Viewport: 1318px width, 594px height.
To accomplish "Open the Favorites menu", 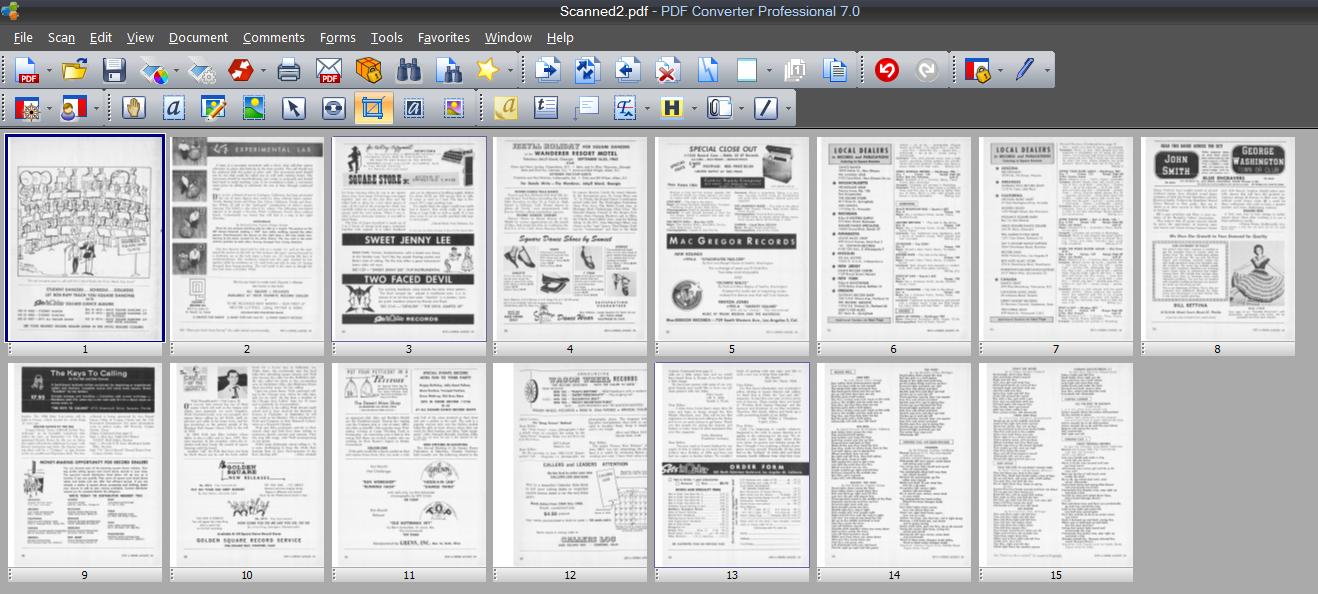I will [444, 37].
